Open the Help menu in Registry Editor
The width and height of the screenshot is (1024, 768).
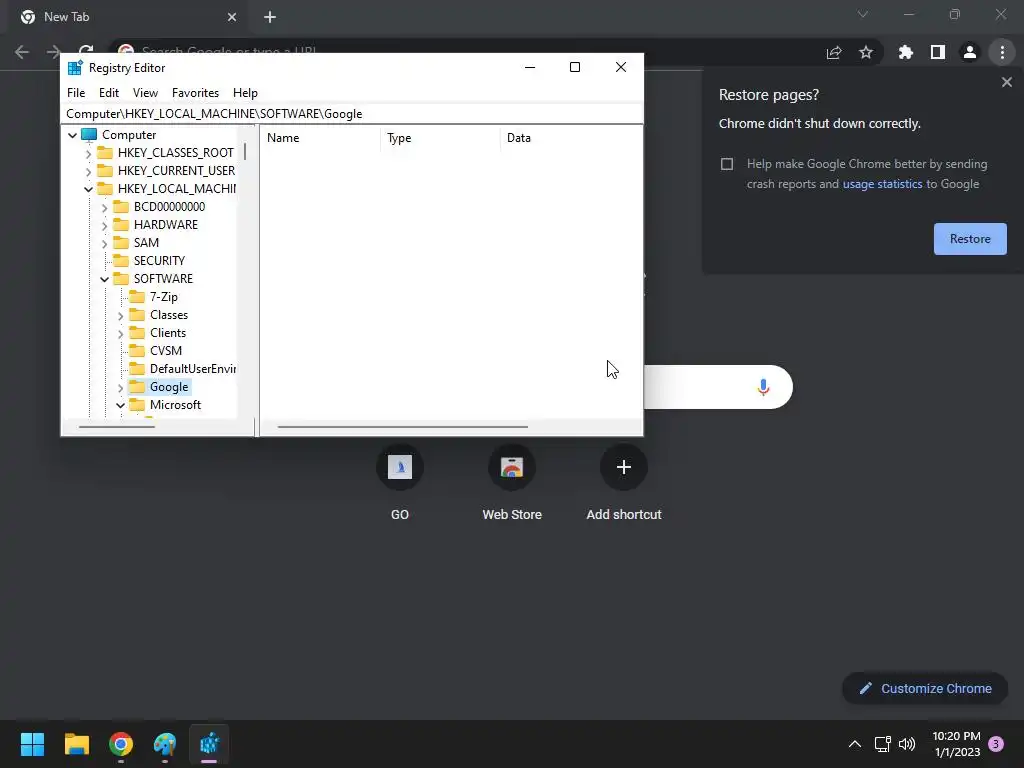click(x=245, y=93)
